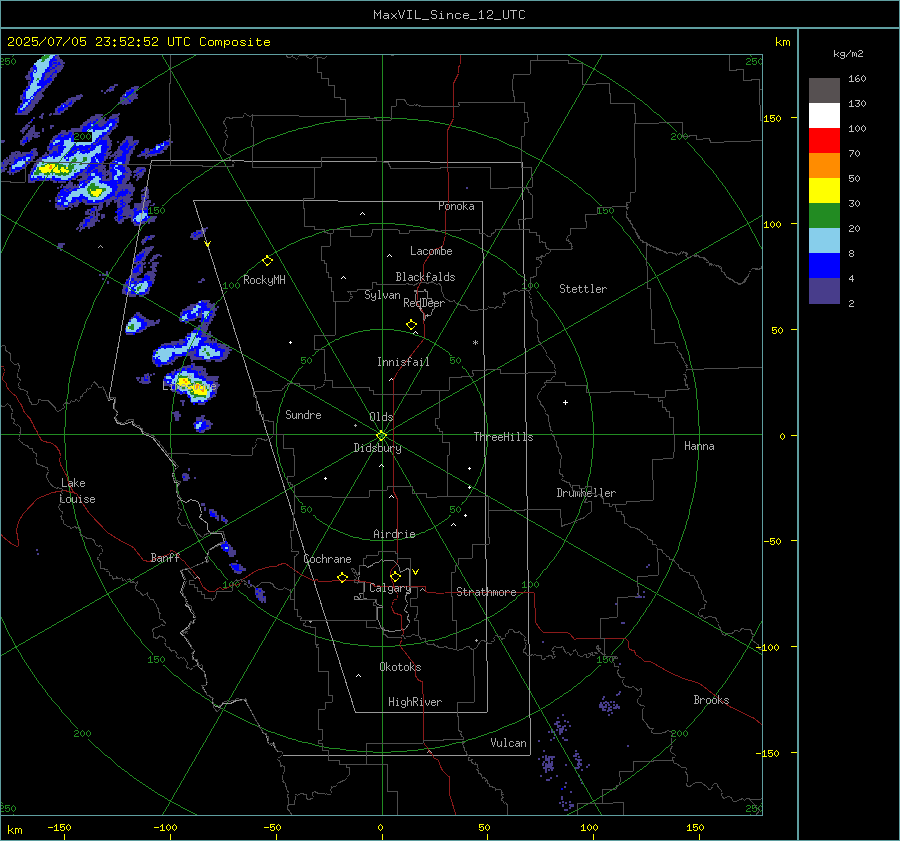Screen dimensions: 900x841
Task: Click the Brooks label
Action: tap(711, 700)
